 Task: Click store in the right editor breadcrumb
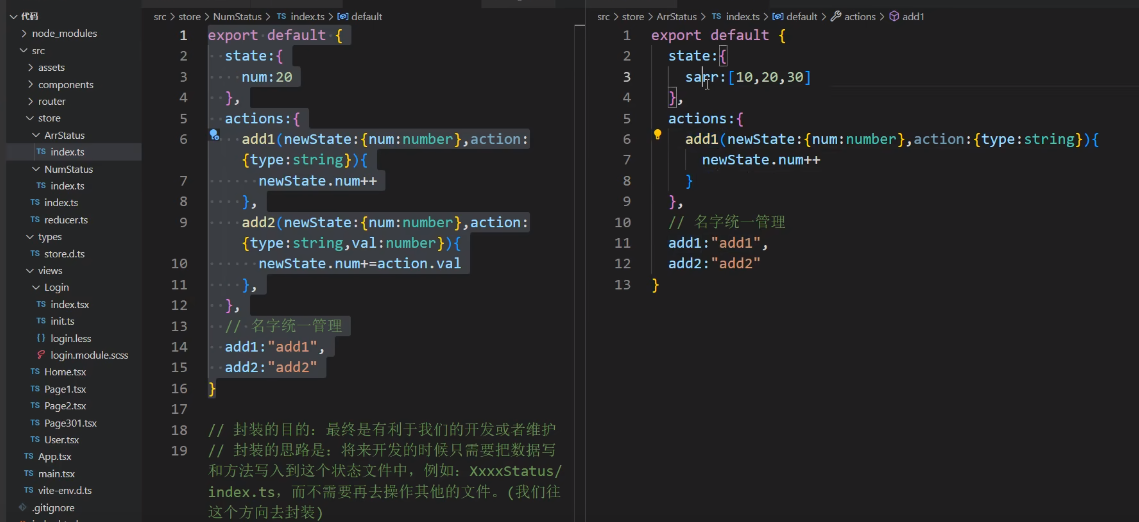pyautogui.click(x=633, y=16)
